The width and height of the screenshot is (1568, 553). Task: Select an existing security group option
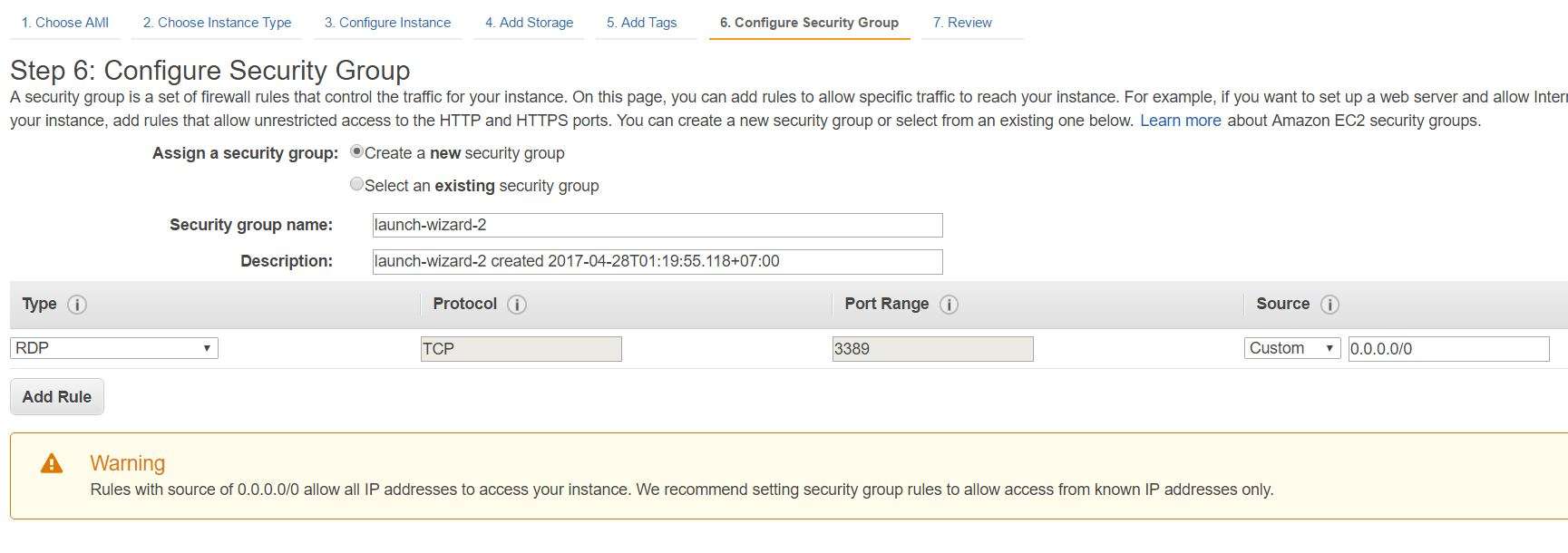[x=356, y=184]
